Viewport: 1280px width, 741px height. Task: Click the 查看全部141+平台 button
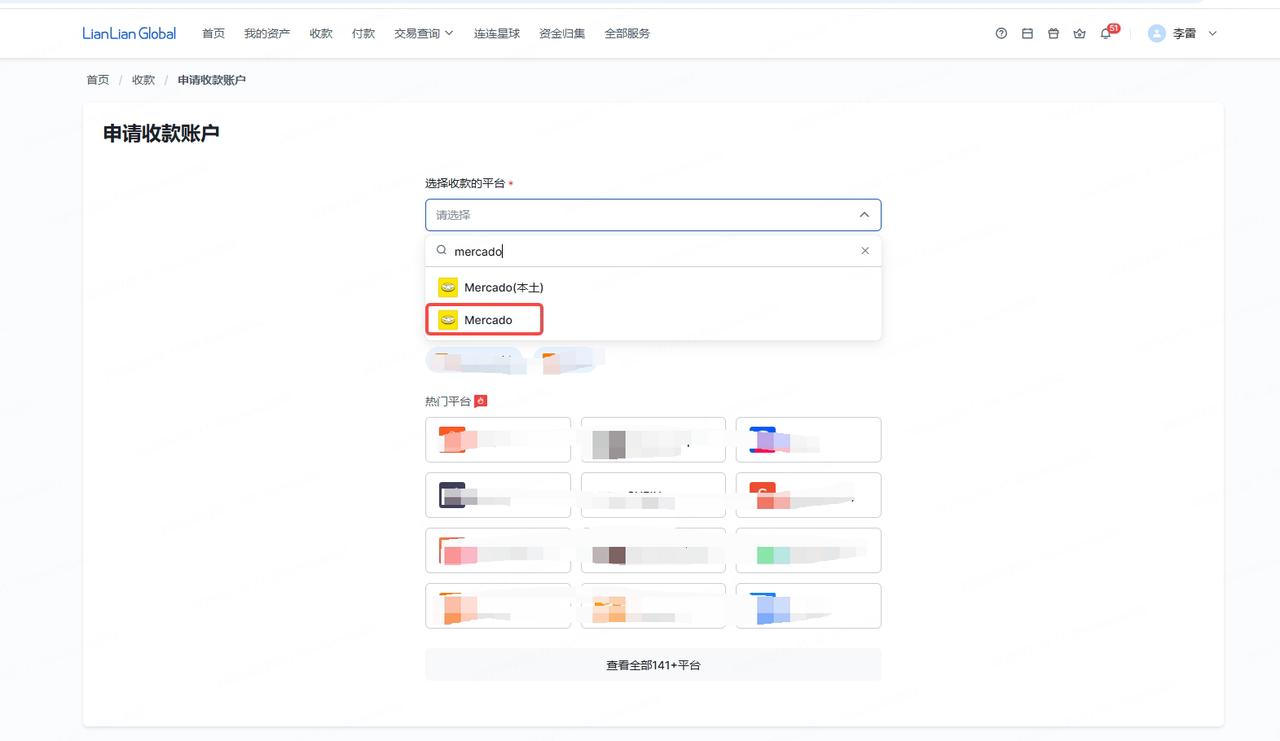(653, 665)
